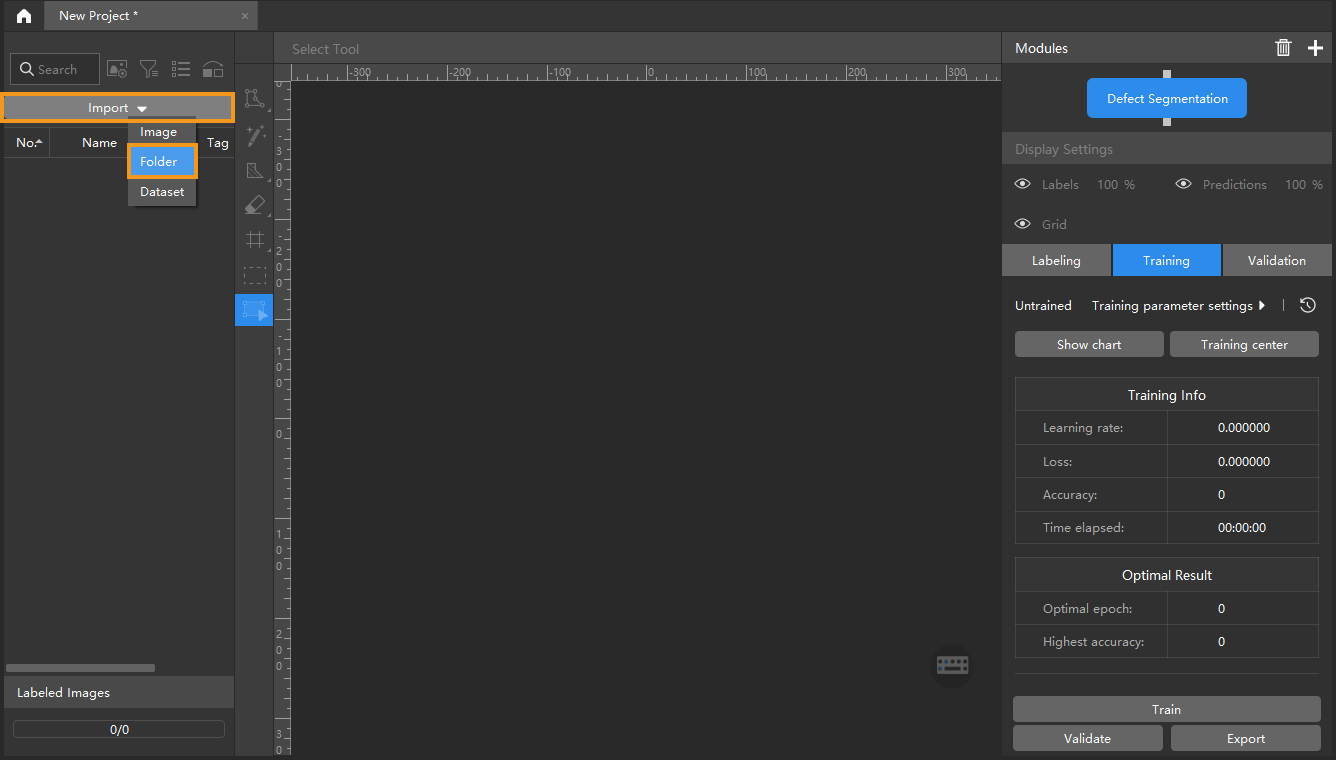
Task: Focus the image Search field
Action: coord(55,69)
